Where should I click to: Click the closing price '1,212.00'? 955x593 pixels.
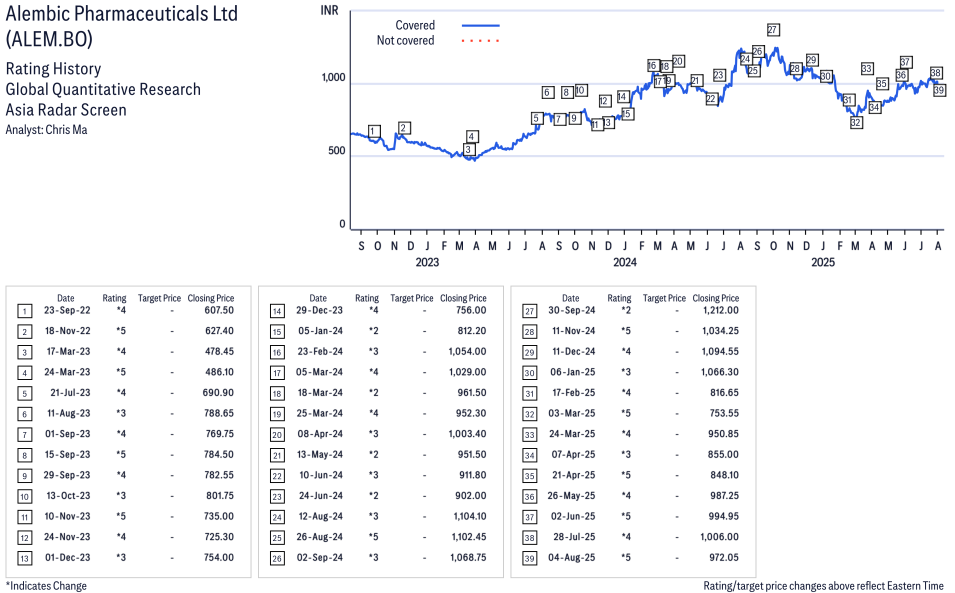point(719,311)
